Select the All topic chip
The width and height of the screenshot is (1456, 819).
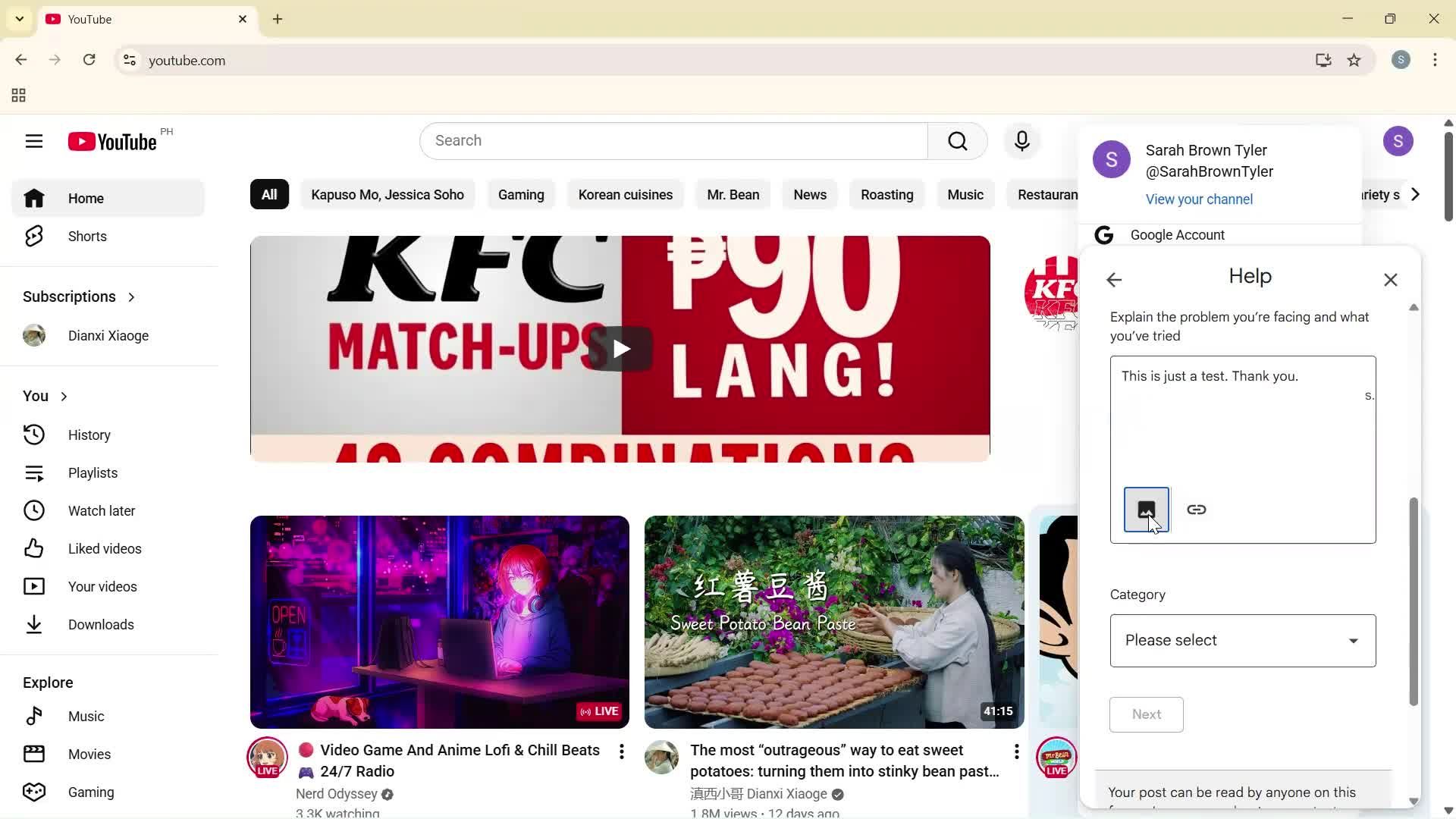tap(268, 194)
